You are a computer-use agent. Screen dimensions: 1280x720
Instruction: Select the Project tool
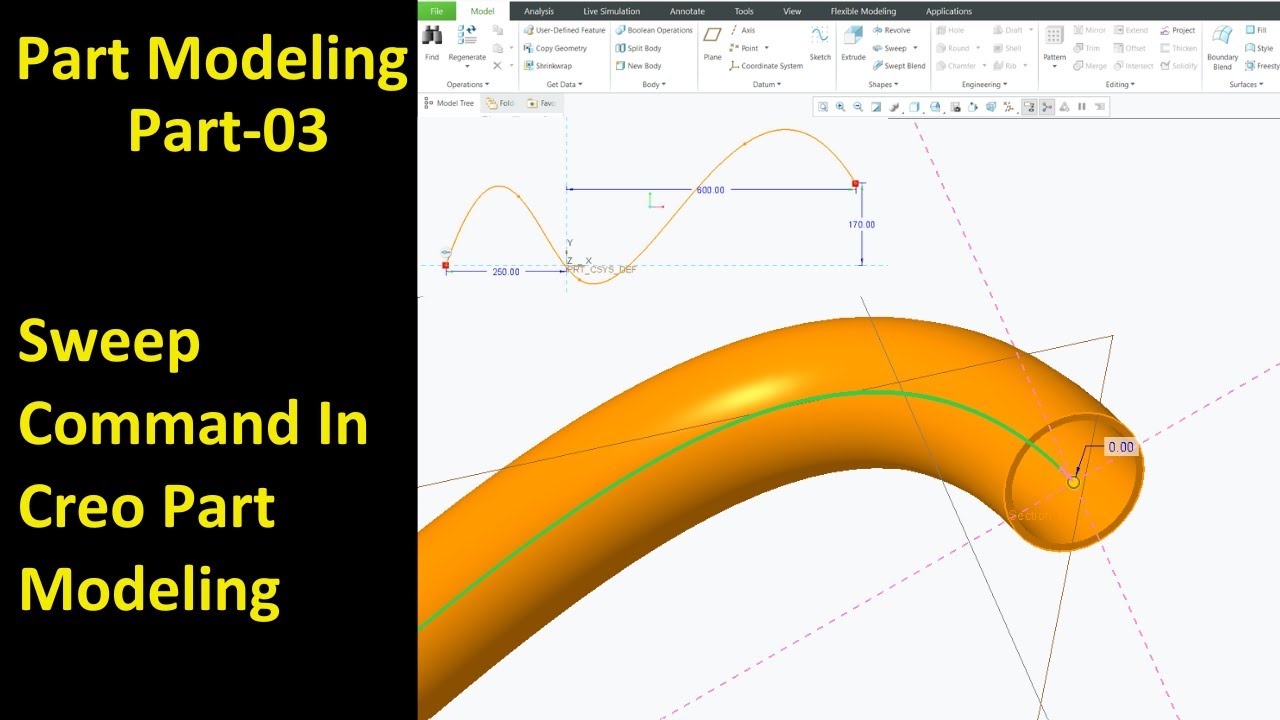(x=1177, y=30)
